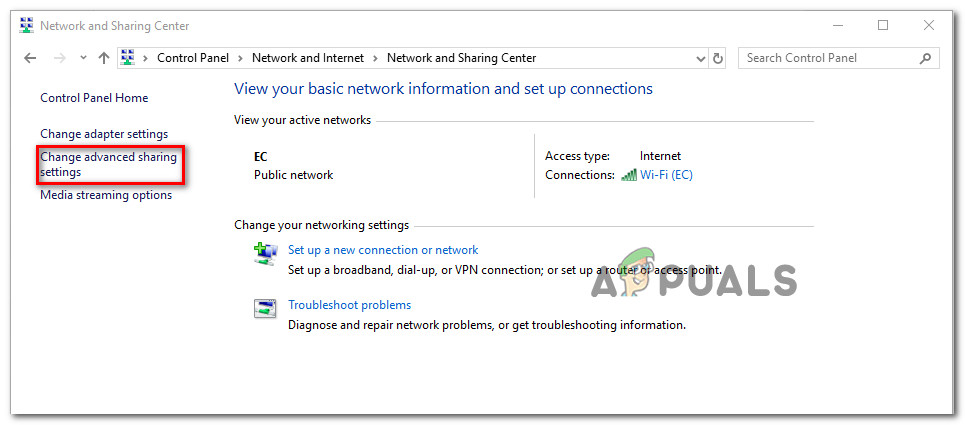Image resolution: width=965 pixels, height=425 pixels.
Task: Open the recent locations dropdown arrow
Action: [83, 58]
